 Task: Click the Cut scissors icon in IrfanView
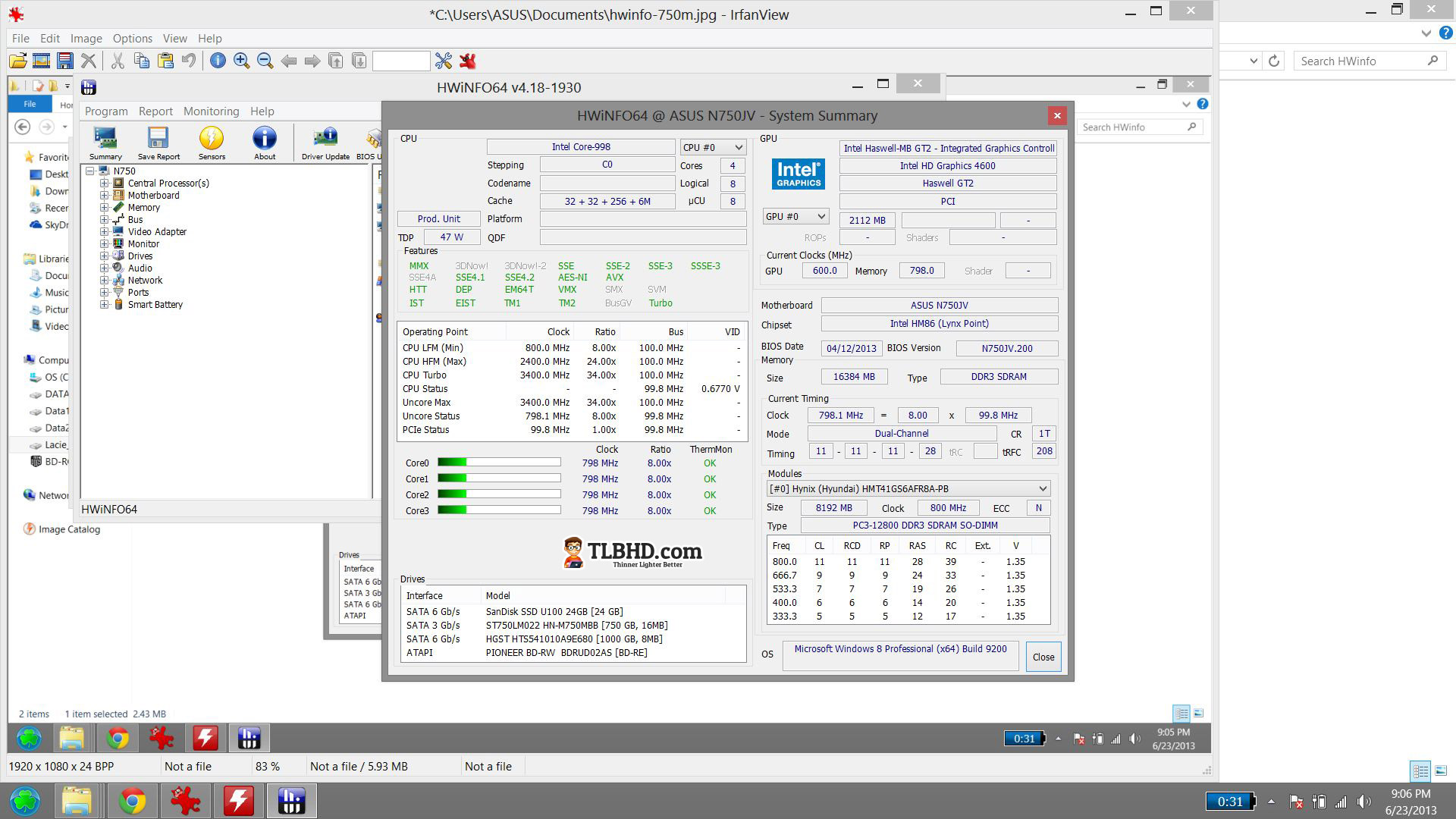(x=118, y=61)
